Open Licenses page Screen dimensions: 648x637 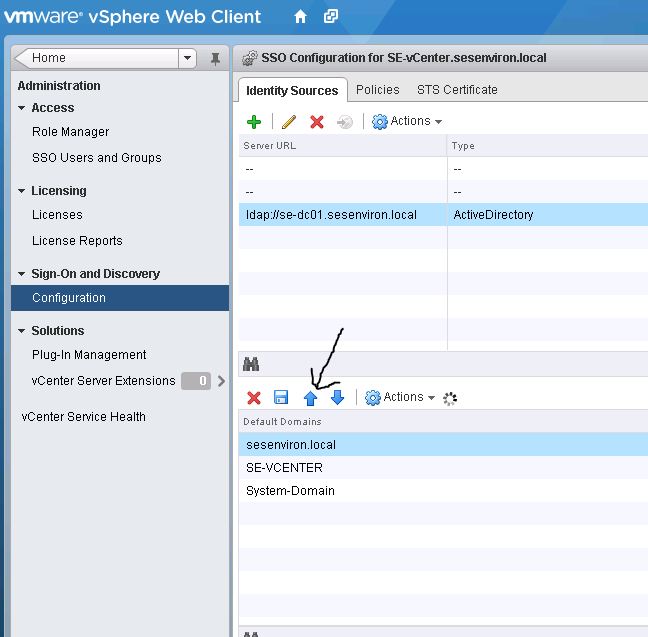tap(57, 215)
